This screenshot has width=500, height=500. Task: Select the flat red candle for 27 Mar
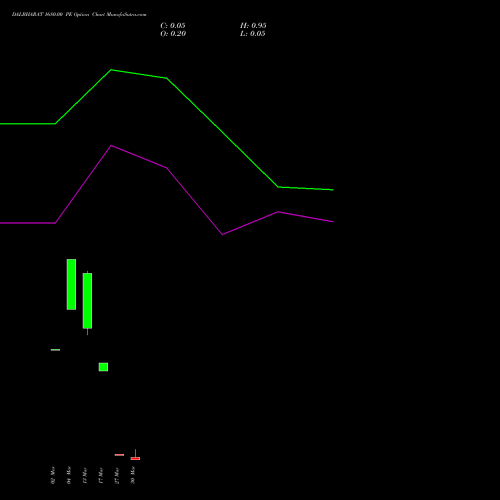coord(119,455)
